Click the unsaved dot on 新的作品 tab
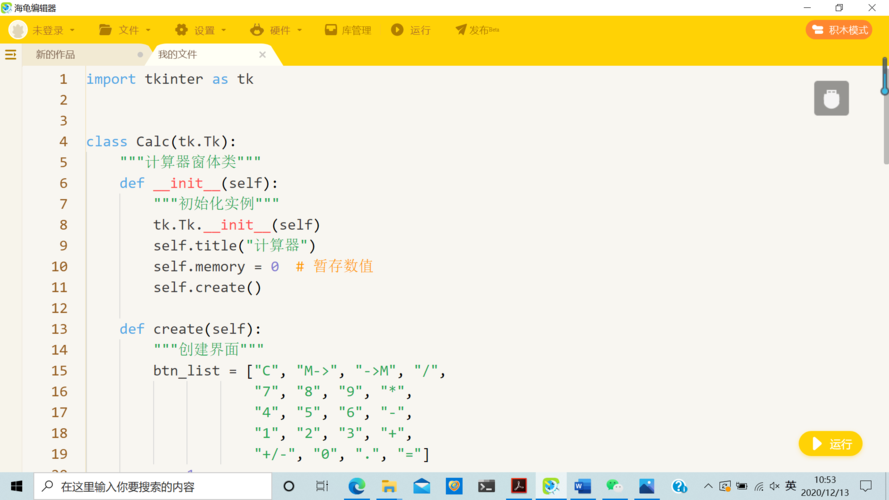889x500 pixels. click(x=140, y=54)
